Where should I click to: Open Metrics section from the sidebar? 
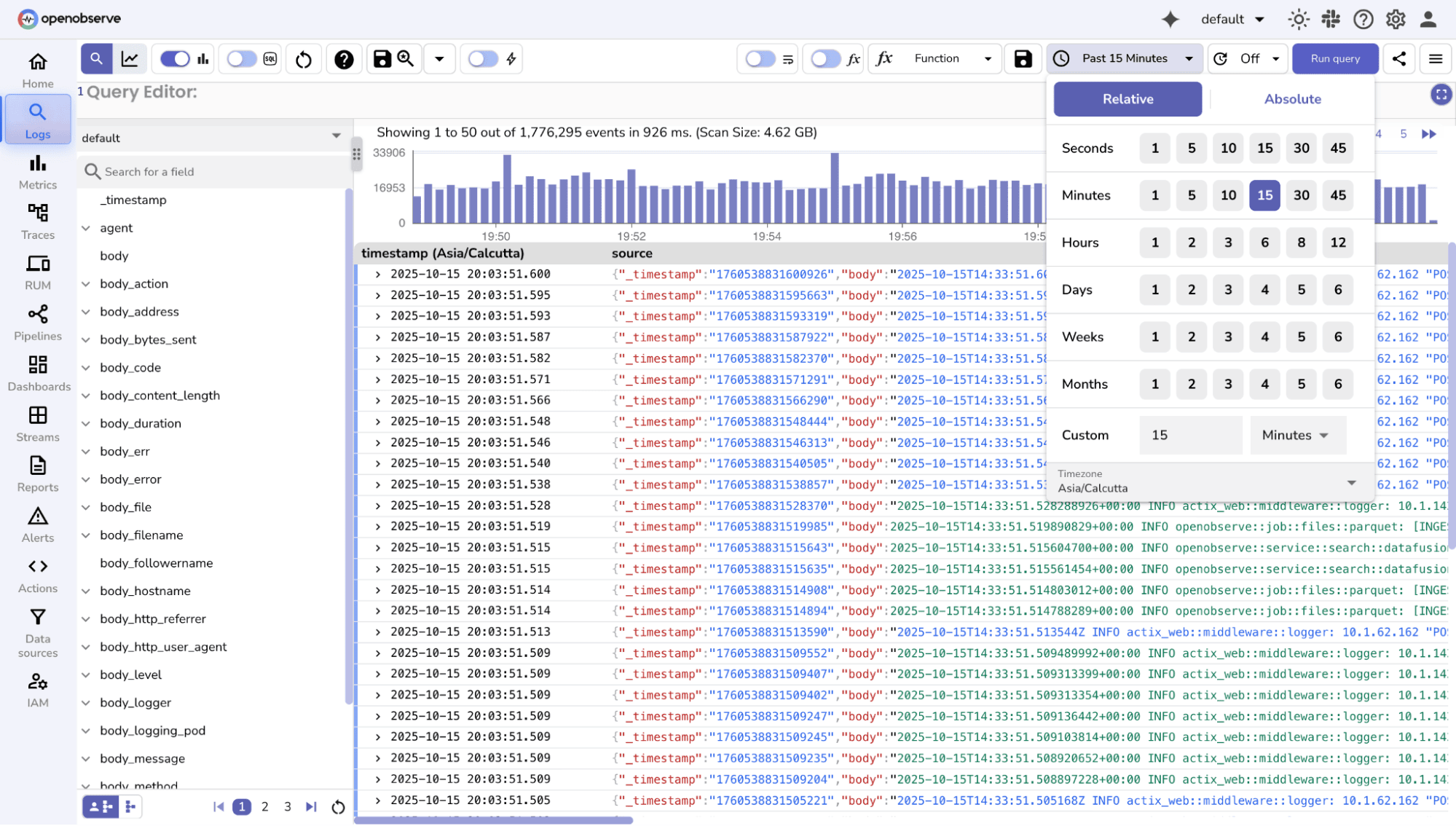(37, 173)
